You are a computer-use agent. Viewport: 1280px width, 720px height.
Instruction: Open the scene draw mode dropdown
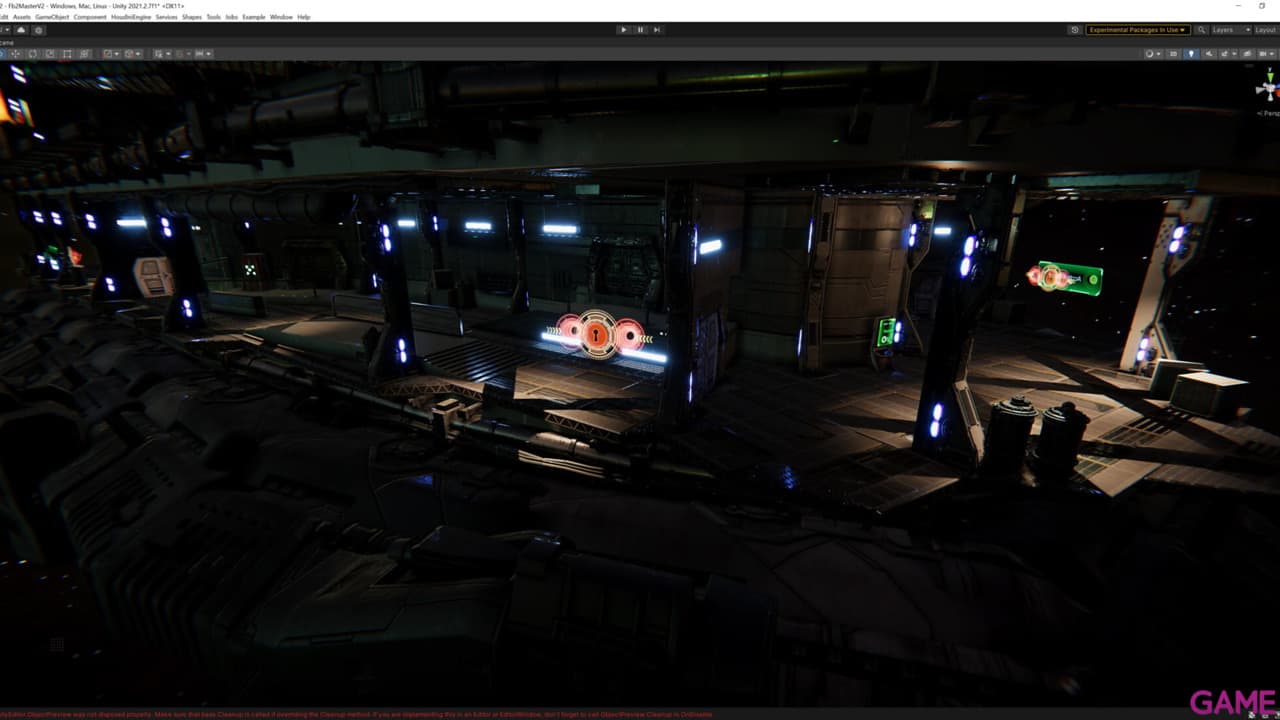click(x=1152, y=54)
